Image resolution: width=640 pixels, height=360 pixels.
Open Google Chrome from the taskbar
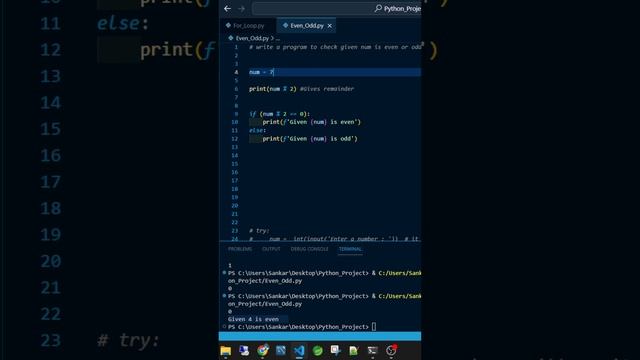click(x=262, y=351)
